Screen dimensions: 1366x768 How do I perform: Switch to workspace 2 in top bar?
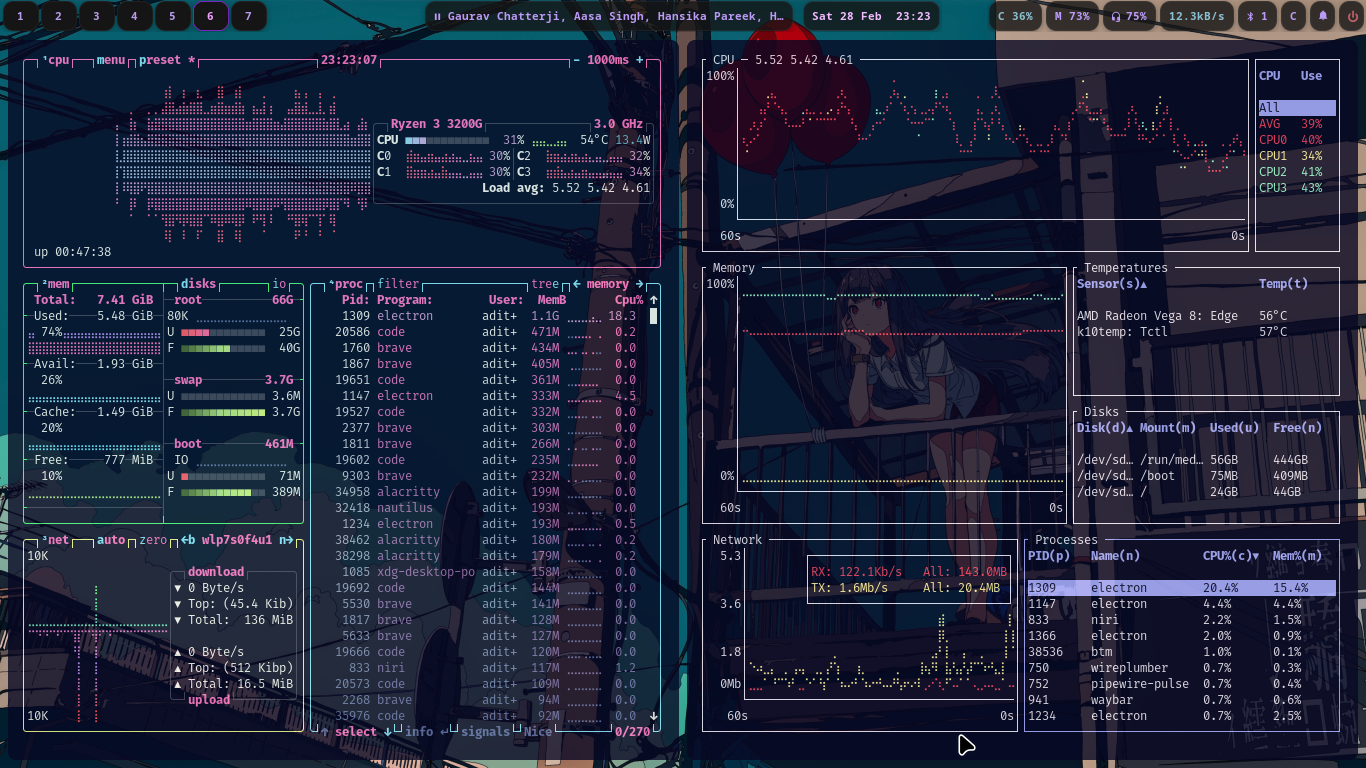[59, 16]
